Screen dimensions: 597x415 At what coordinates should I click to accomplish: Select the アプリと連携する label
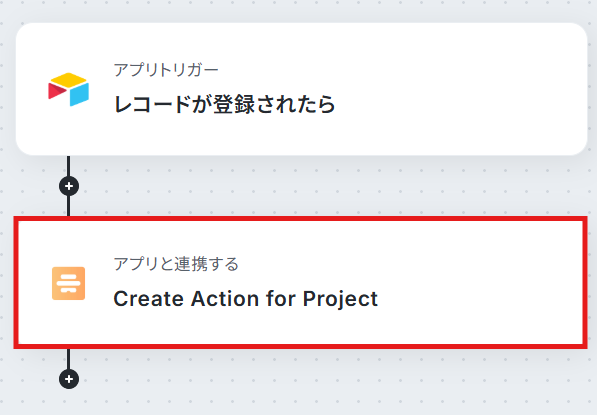pos(176,264)
